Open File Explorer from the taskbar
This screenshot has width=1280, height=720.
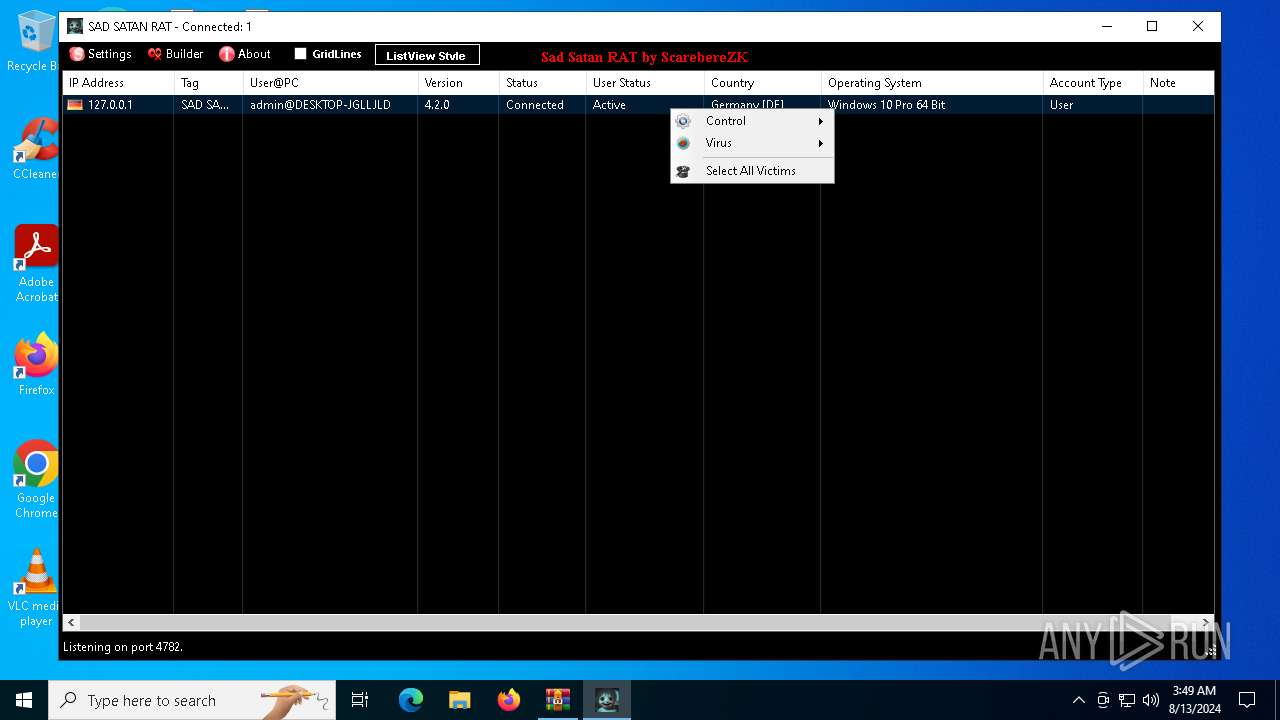click(x=460, y=700)
